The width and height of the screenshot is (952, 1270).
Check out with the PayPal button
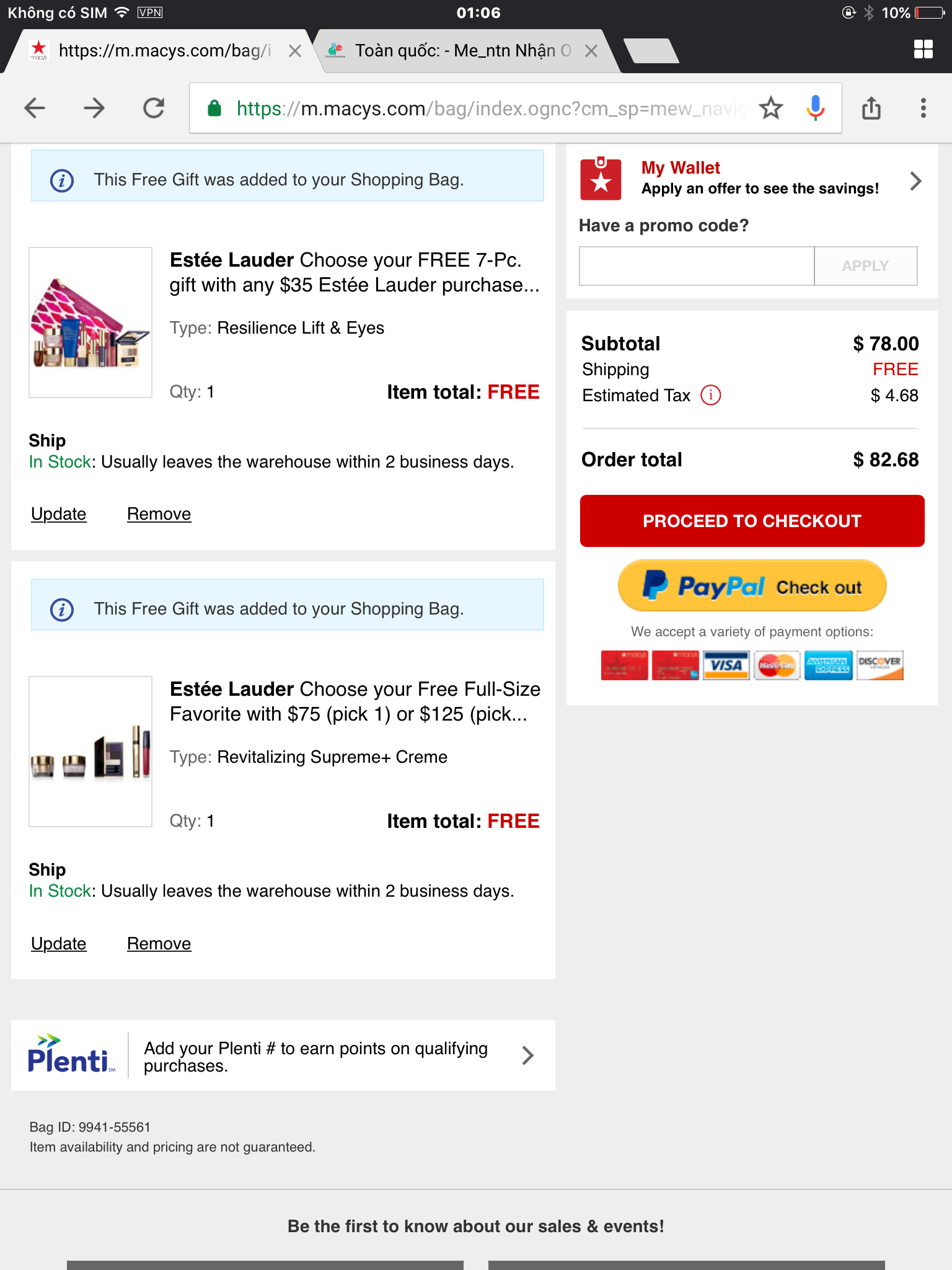(x=752, y=586)
